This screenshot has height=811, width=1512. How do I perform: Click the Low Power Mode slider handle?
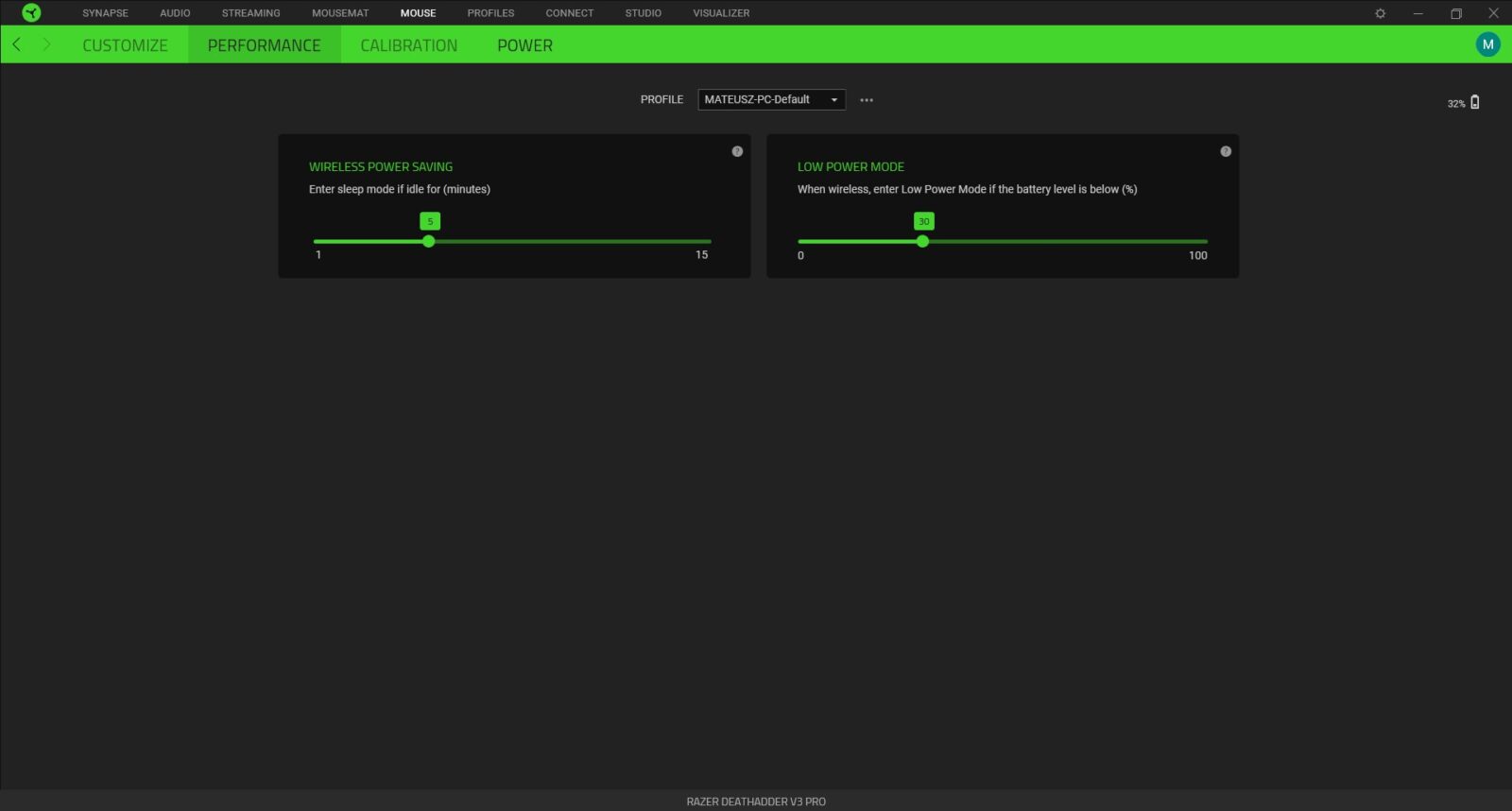tap(923, 241)
